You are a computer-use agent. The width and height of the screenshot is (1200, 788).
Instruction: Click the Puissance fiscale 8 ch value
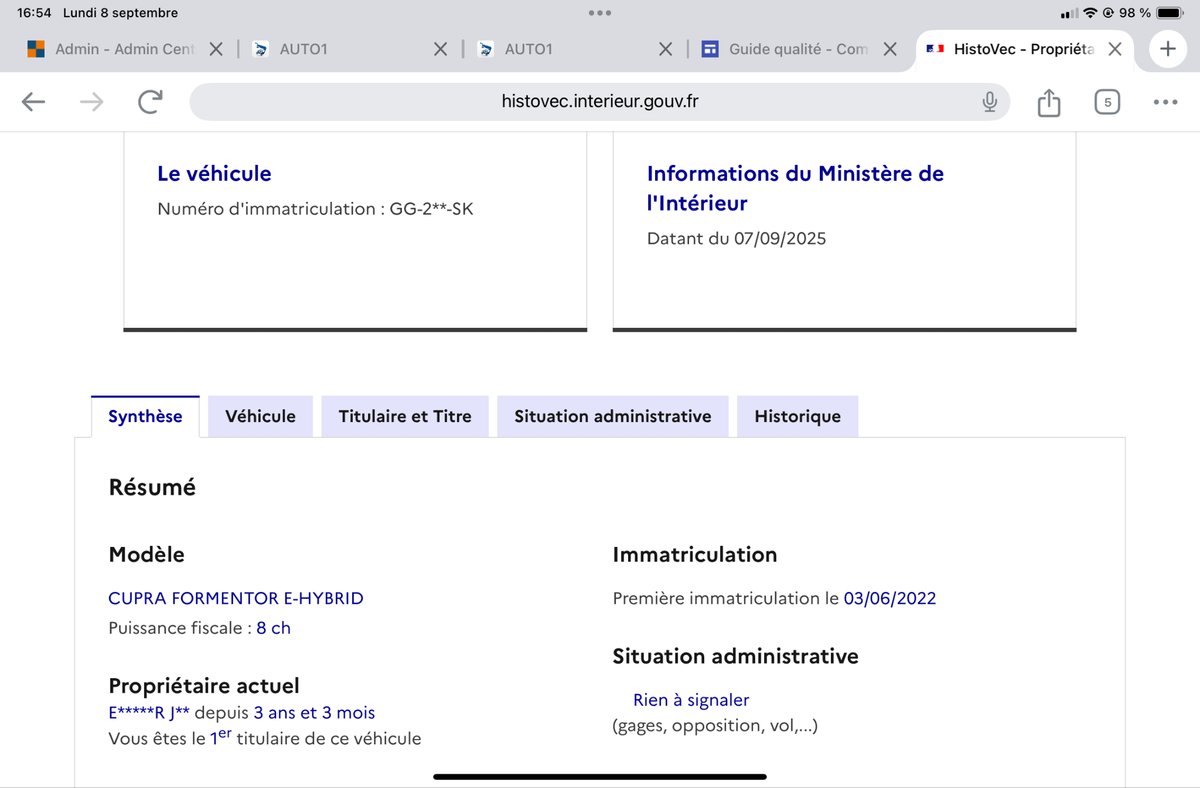[273, 628]
